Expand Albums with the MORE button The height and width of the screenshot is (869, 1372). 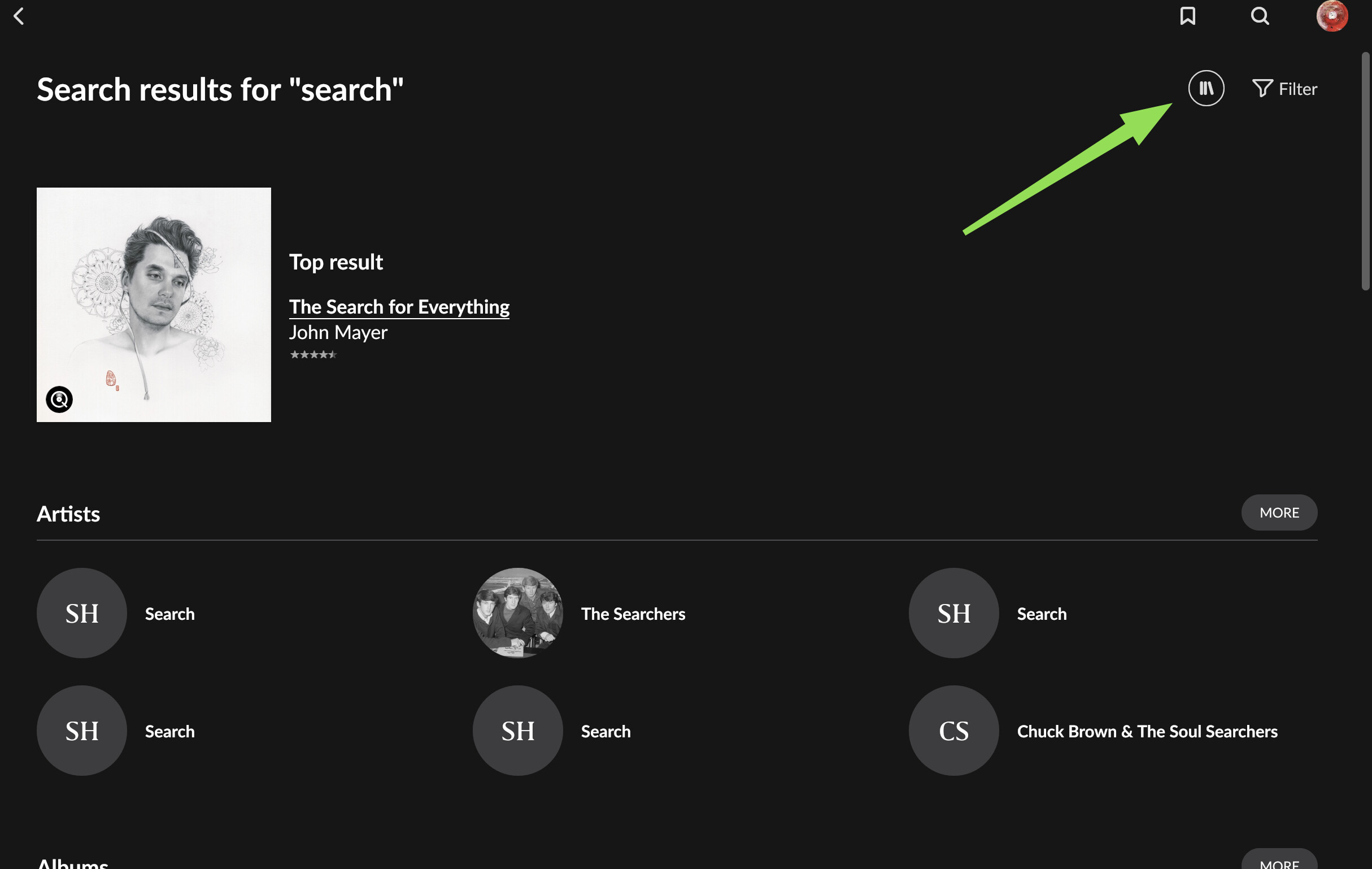[x=1279, y=862]
